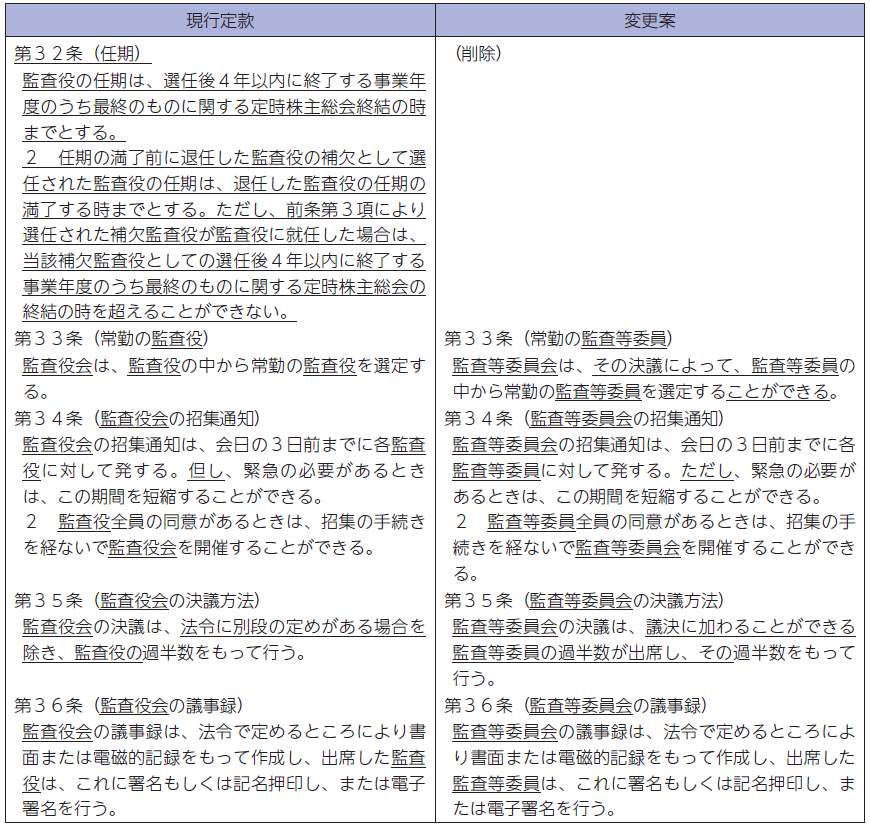The image size is (870, 829).
Task: Click the final right line たは電子署名を行う。
Action: pyautogui.click(x=535, y=808)
